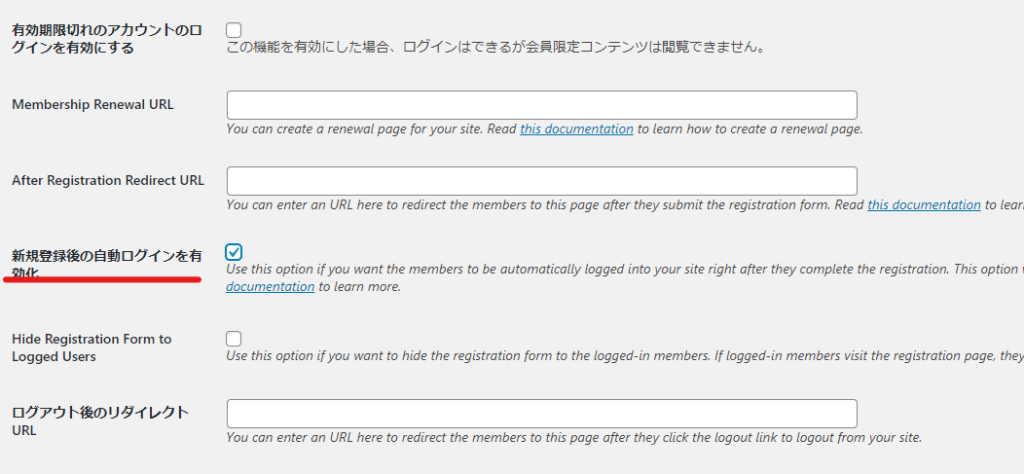Viewport: 1024px width, 474px height.
Task: Focus the Membership Renewal URL input field
Action: (542, 105)
